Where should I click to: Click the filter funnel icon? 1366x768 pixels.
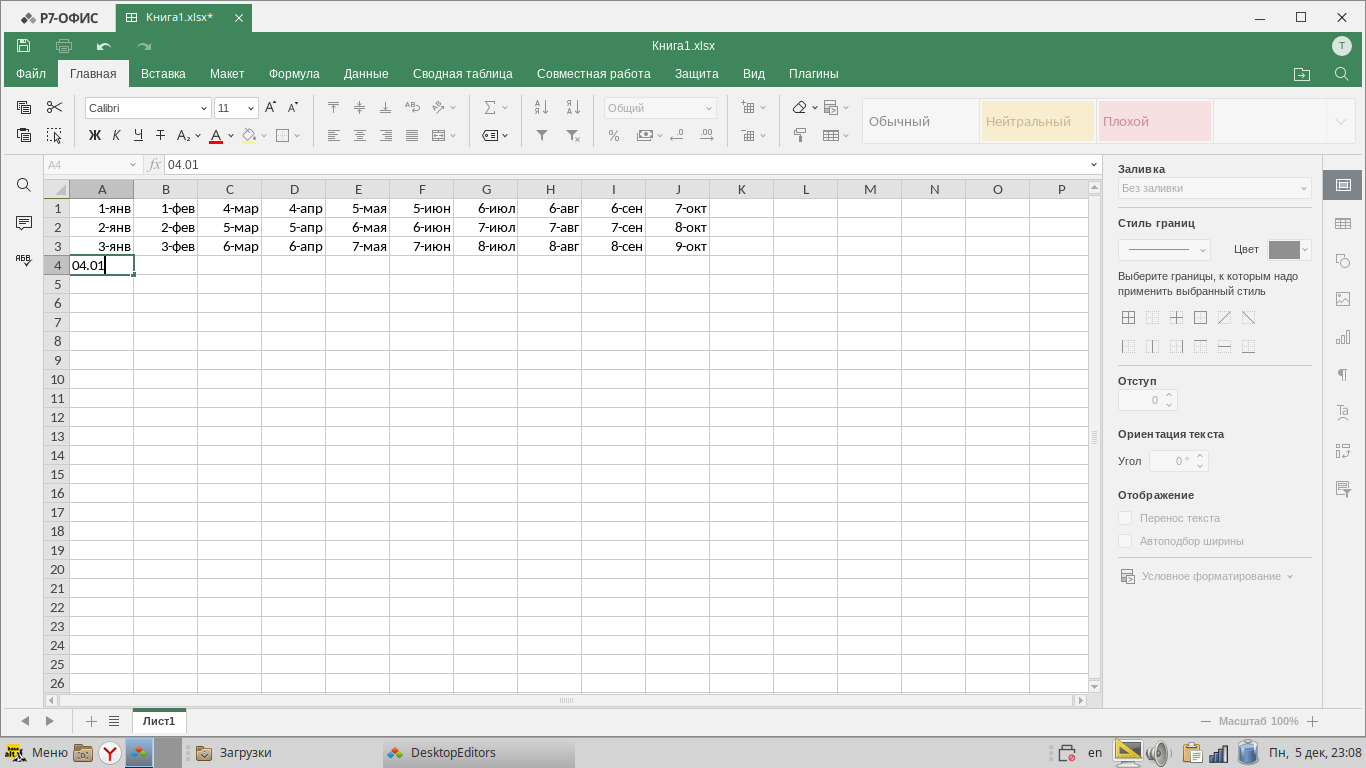pyautogui.click(x=542, y=135)
